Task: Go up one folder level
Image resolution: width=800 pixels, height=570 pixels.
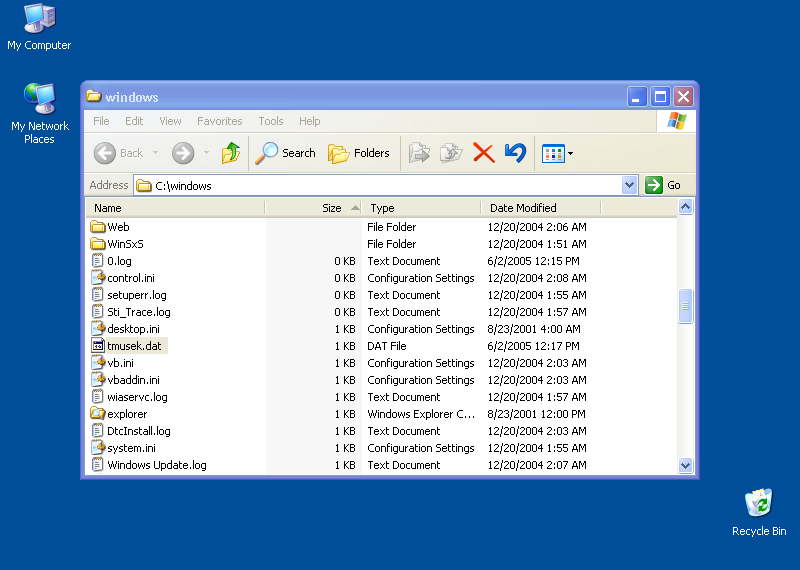Action: point(231,153)
